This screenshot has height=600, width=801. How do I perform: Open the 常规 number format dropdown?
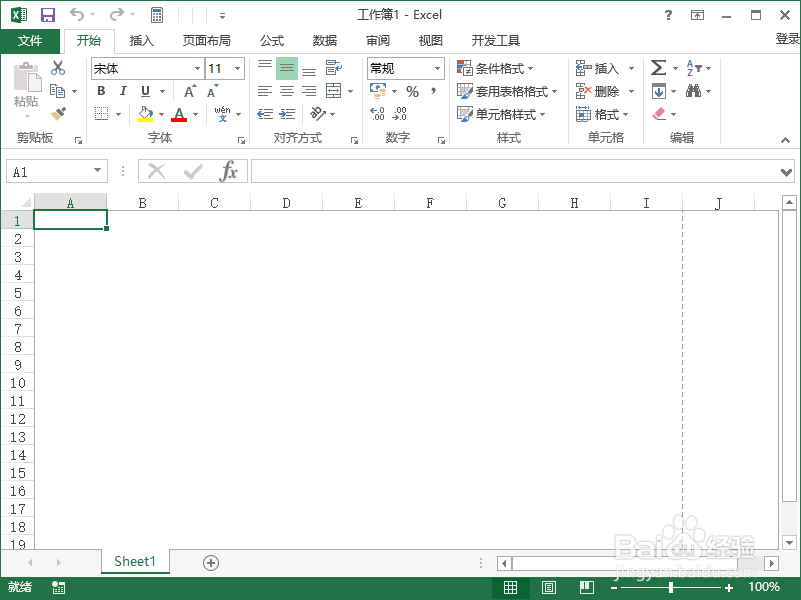coord(437,67)
